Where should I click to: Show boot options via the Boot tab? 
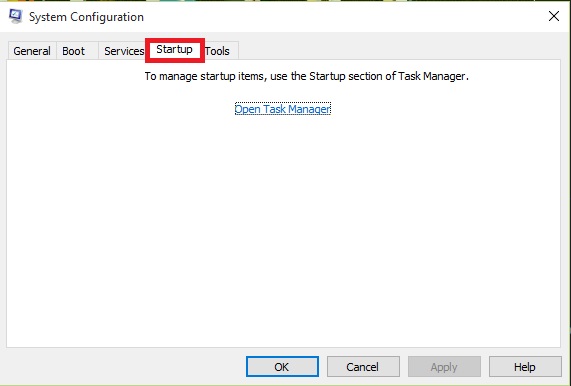(x=77, y=51)
